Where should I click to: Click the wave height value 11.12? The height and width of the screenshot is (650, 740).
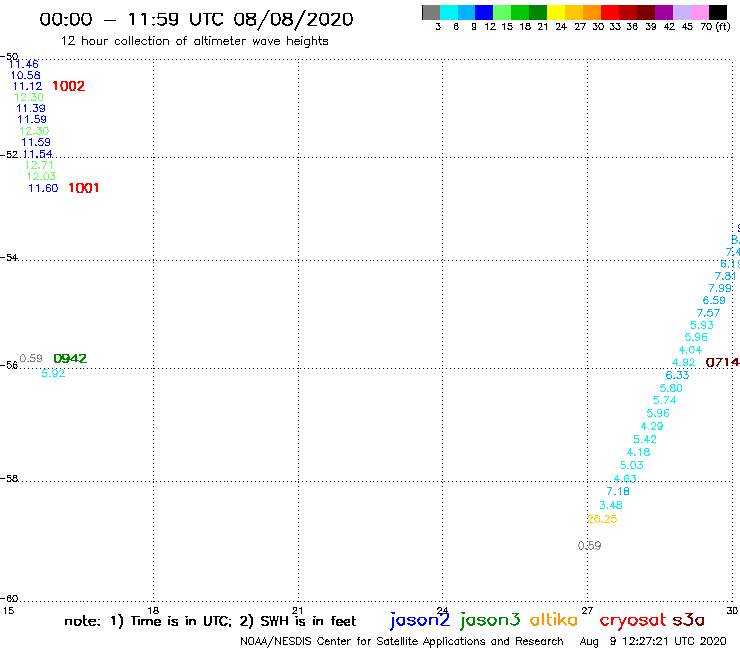tap(27, 86)
